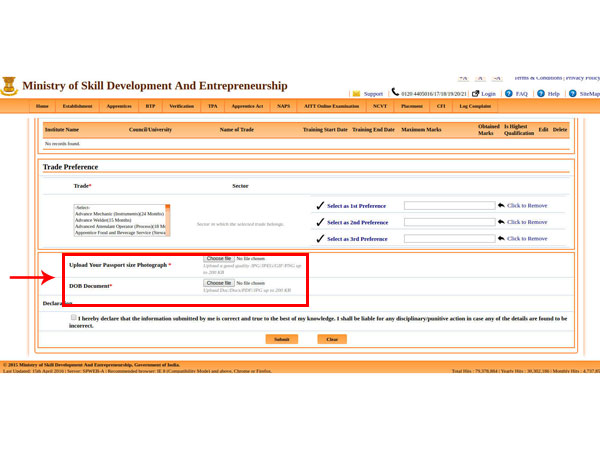Open the Log Complaint menu item
The image size is (600, 450).
(475, 106)
